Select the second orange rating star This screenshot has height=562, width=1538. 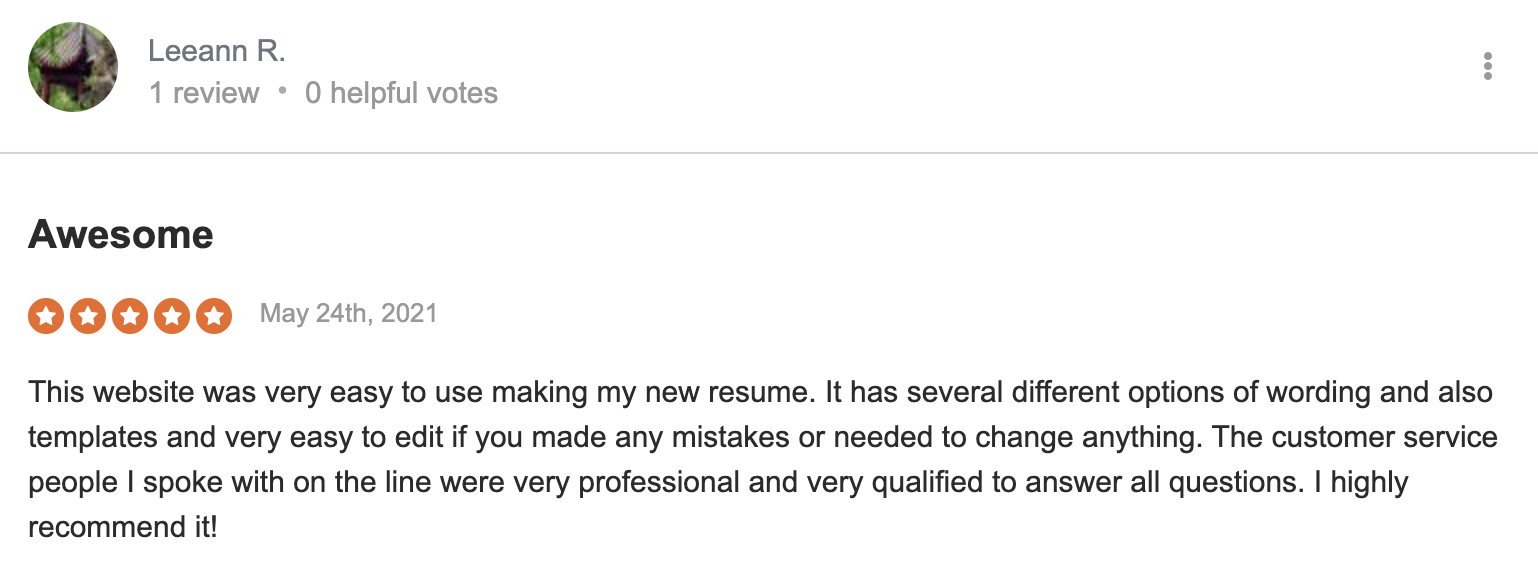click(88, 316)
